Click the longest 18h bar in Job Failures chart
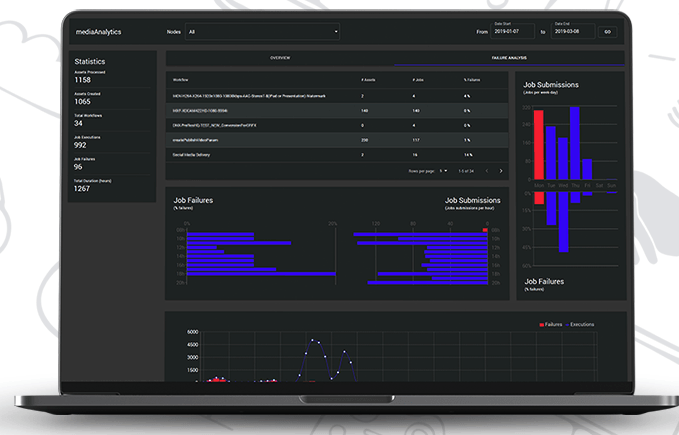 pos(261,274)
